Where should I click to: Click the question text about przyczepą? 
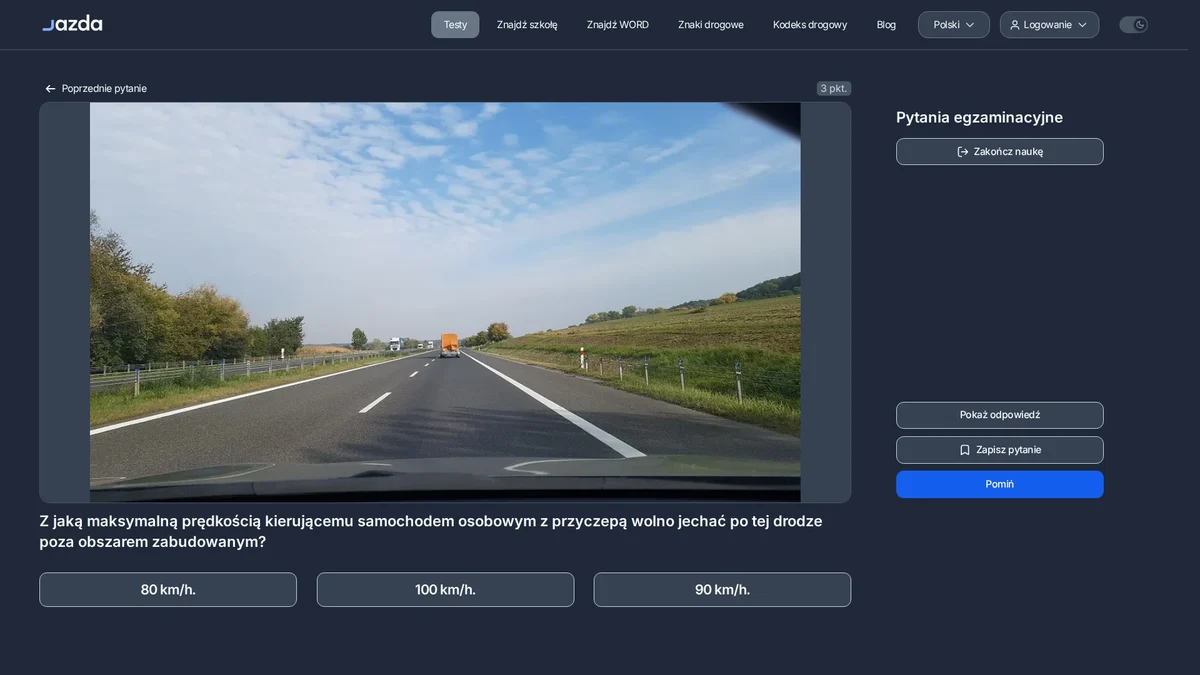[431, 531]
